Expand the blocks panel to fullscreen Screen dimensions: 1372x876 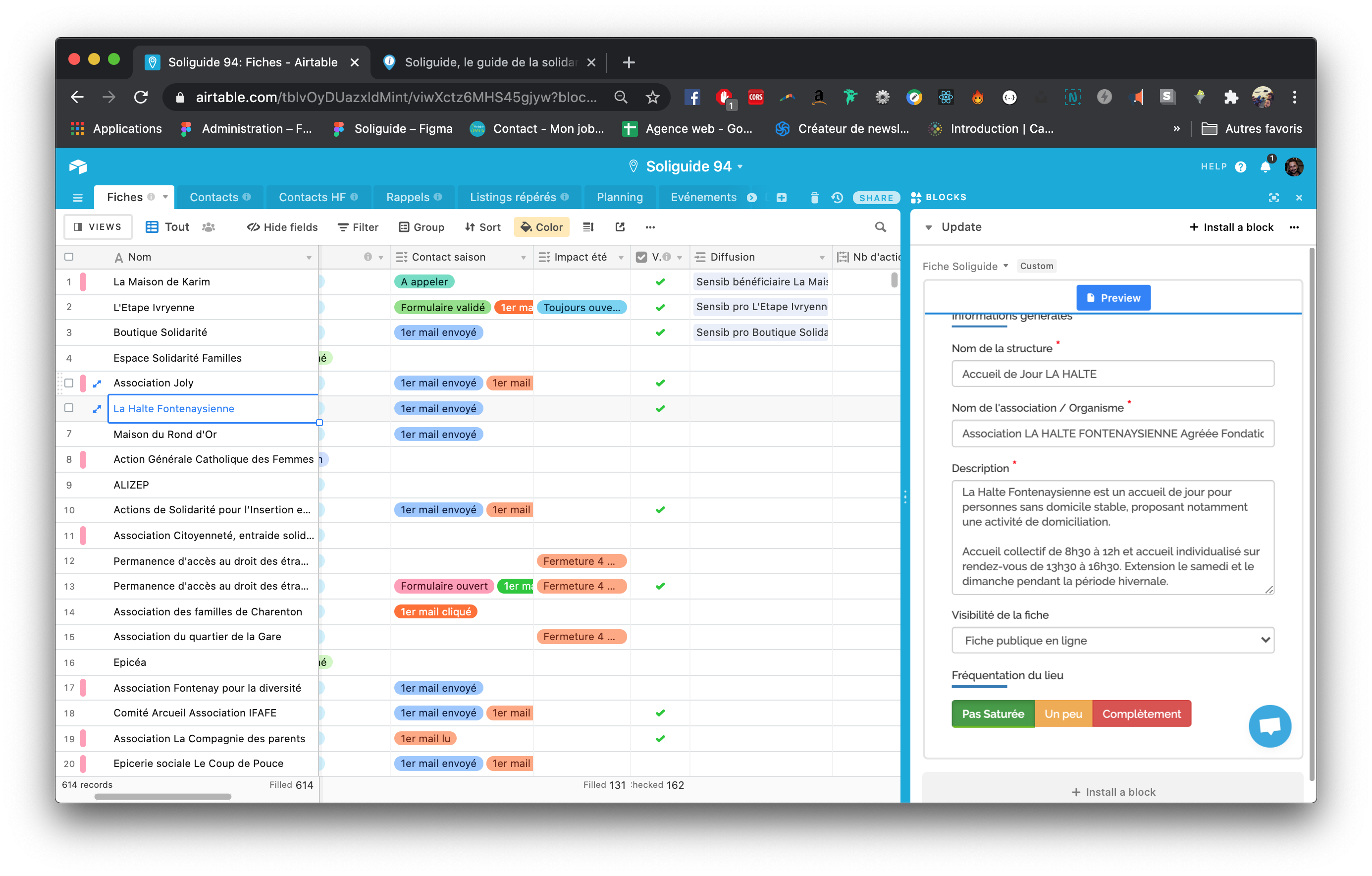point(1273,197)
